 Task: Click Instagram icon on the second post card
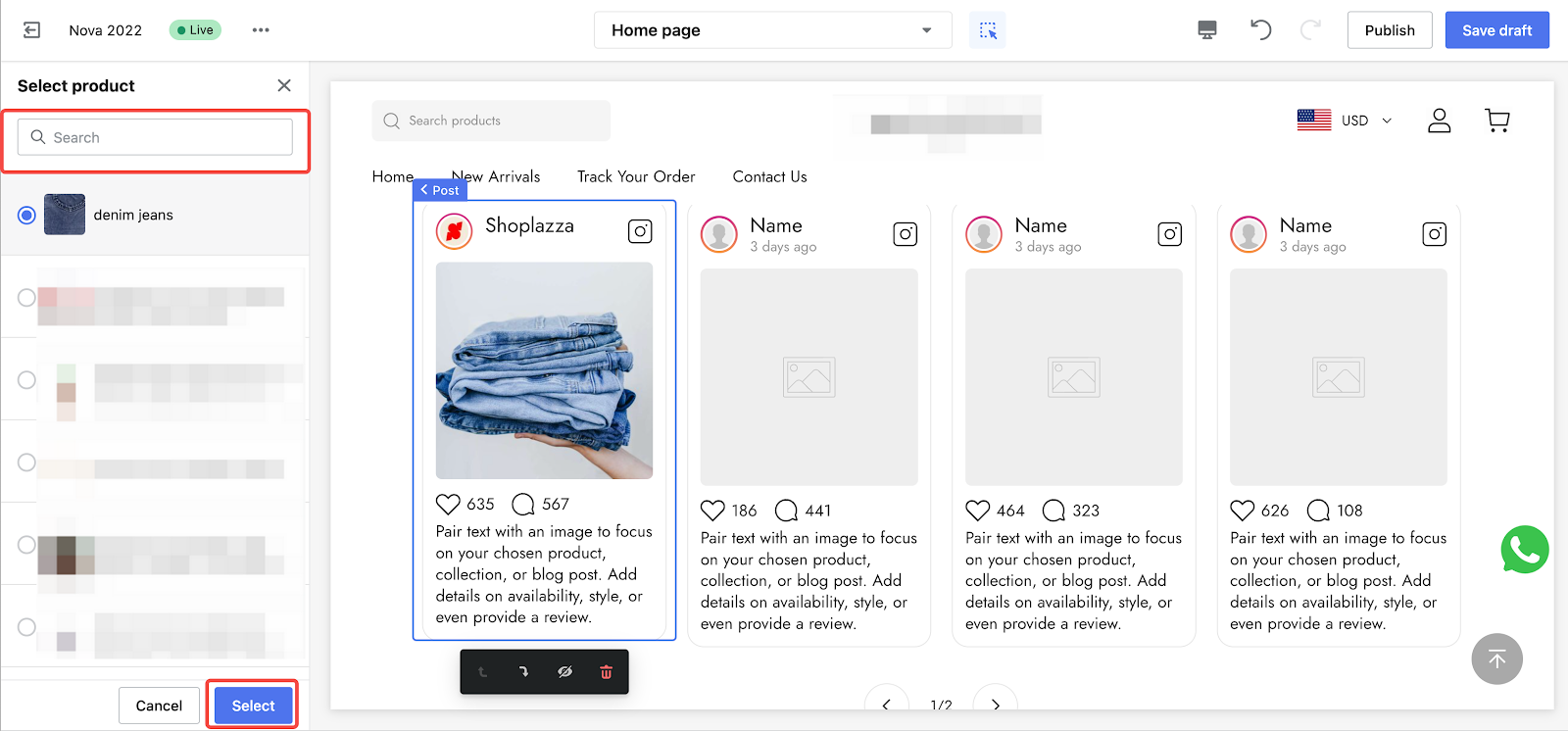pos(906,234)
